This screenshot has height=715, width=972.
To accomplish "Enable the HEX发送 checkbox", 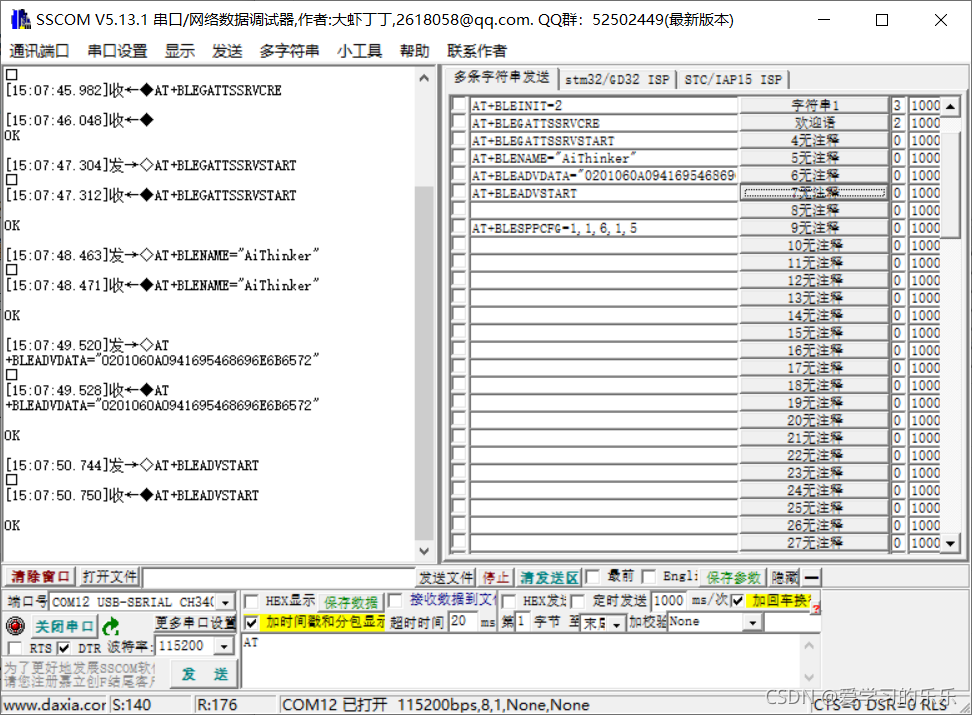I will [508, 602].
